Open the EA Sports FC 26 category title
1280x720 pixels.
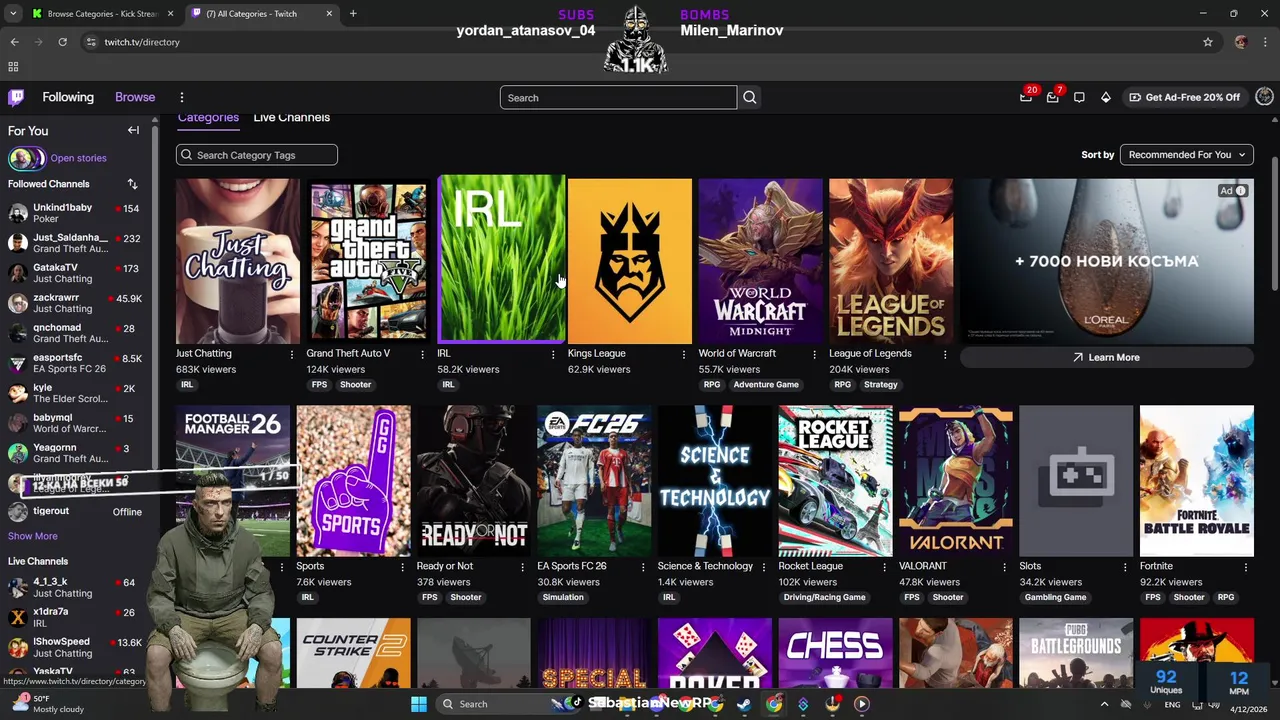click(572, 566)
